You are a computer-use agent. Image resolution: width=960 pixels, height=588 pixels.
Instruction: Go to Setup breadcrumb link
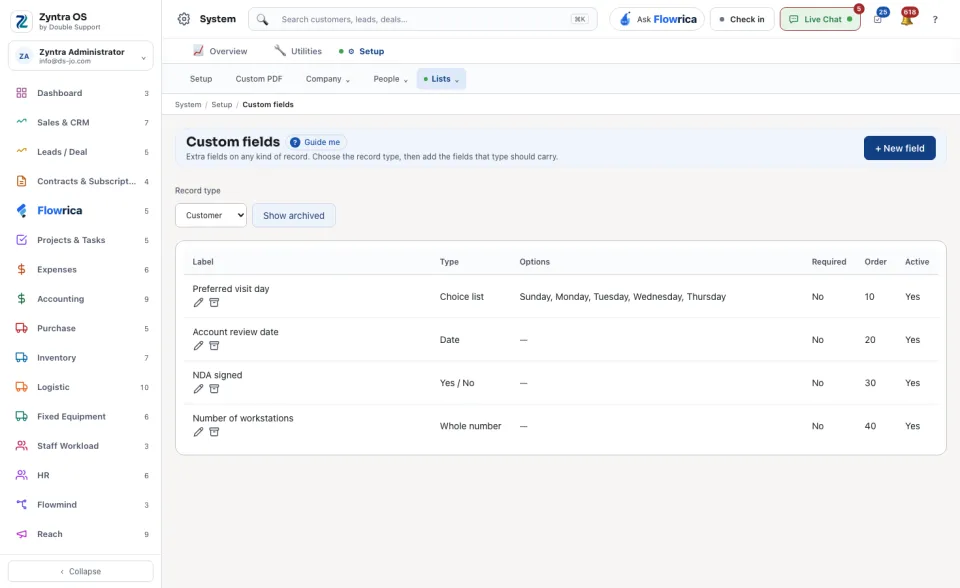tap(222, 105)
